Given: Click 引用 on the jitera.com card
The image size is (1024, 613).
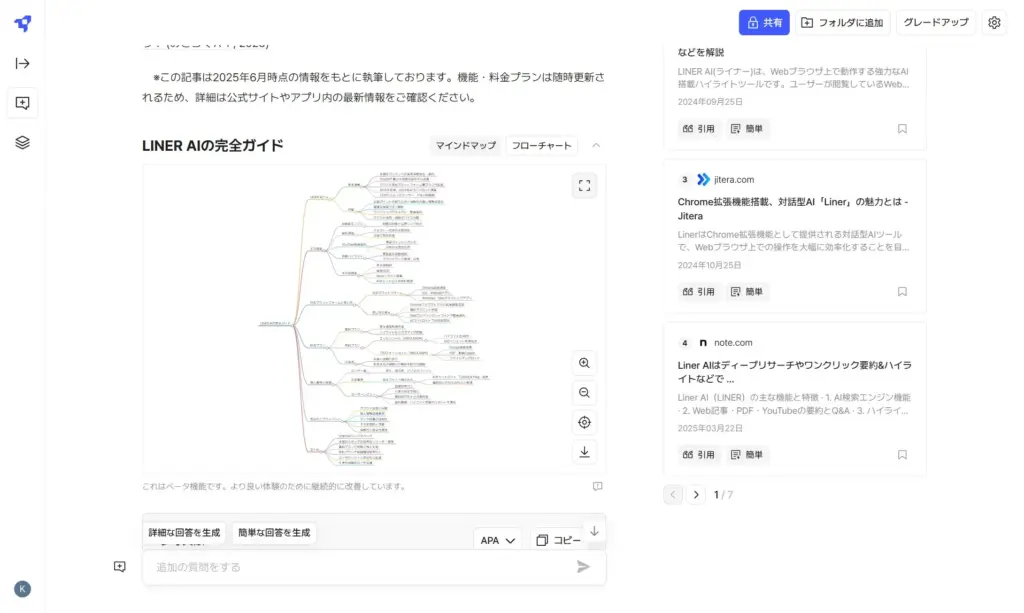Looking at the screenshot, I should pos(699,292).
